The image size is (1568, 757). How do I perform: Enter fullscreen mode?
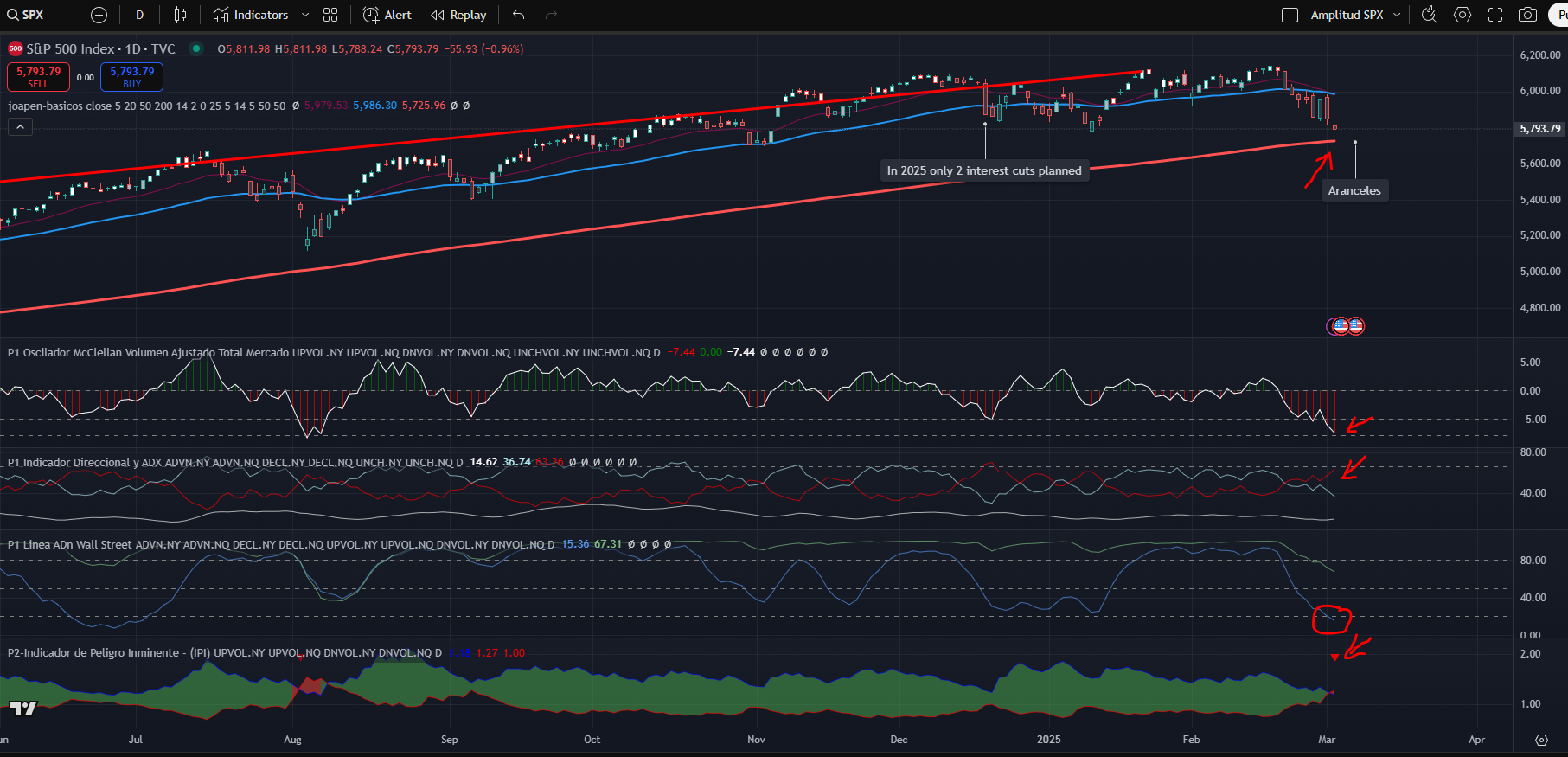pyautogui.click(x=1495, y=15)
